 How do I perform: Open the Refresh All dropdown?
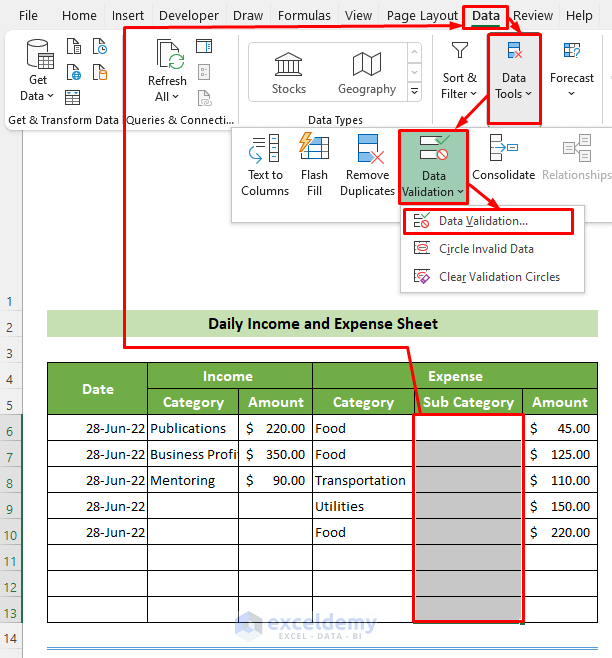click(167, 70)
